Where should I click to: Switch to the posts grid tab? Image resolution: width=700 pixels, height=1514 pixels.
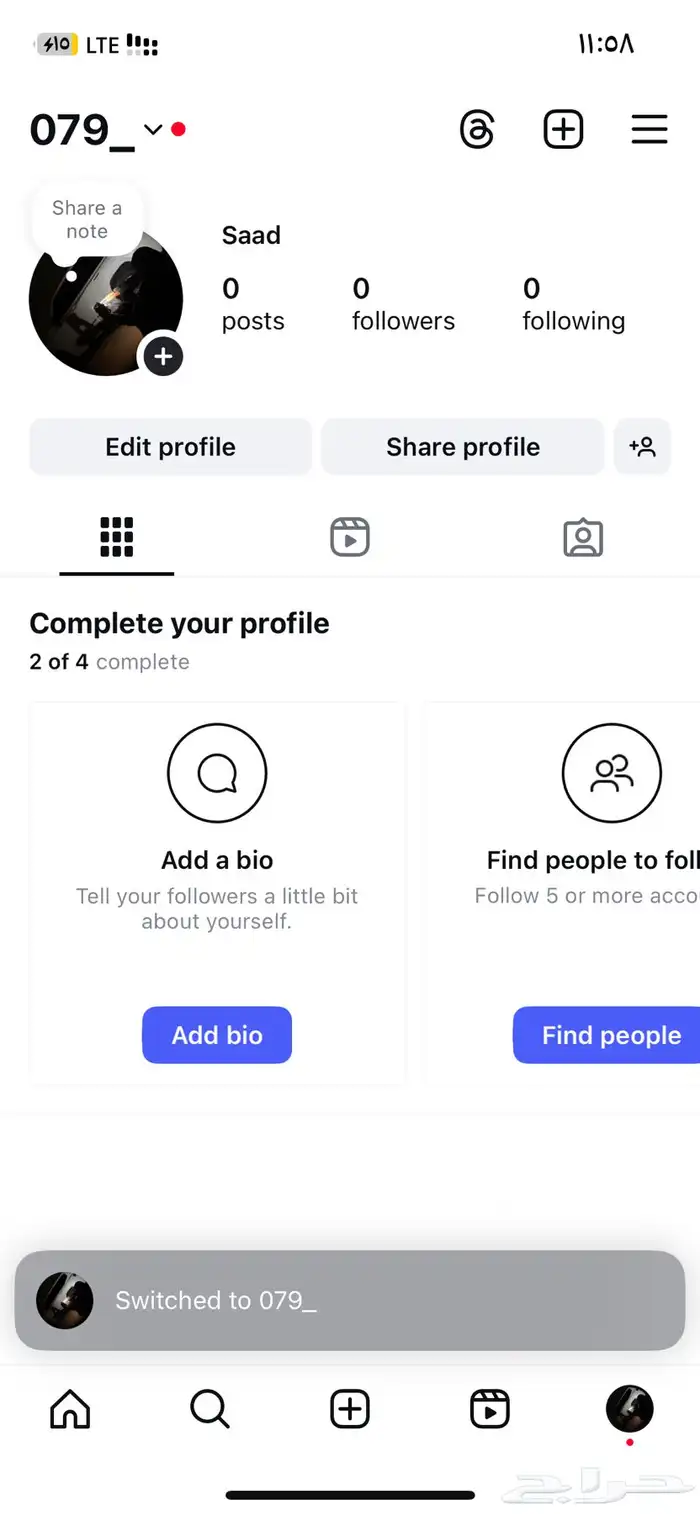click(117, 538)
